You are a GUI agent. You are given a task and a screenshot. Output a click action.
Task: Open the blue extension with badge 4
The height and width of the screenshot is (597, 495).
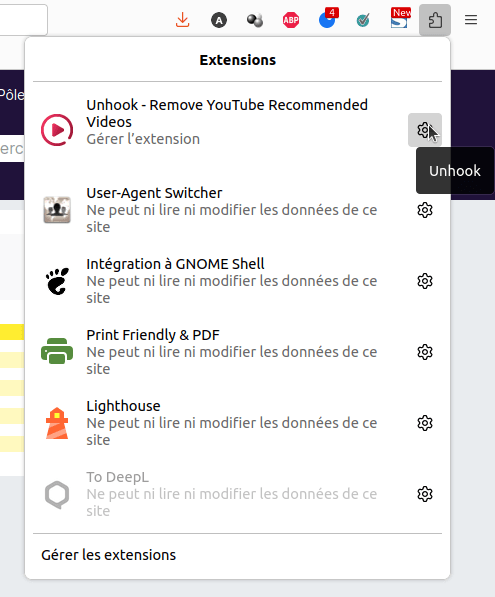tap(327, 19)
